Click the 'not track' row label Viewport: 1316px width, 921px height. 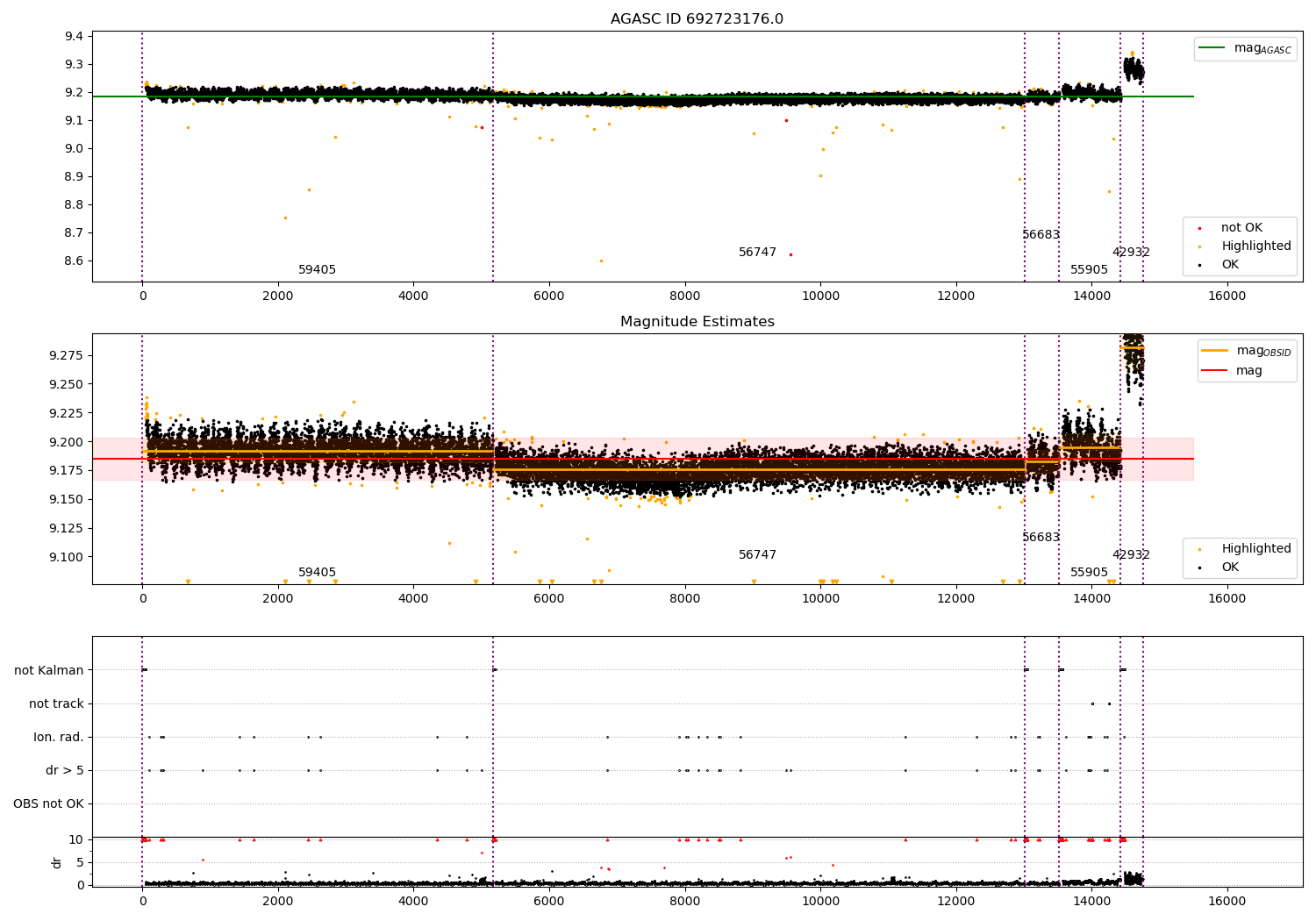[56, 703]
